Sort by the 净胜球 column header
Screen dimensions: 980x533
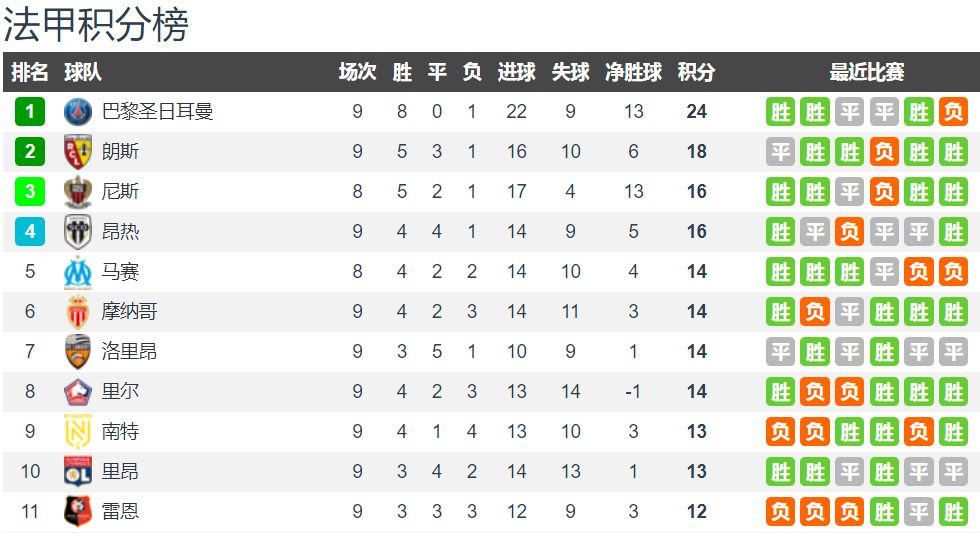633,72
